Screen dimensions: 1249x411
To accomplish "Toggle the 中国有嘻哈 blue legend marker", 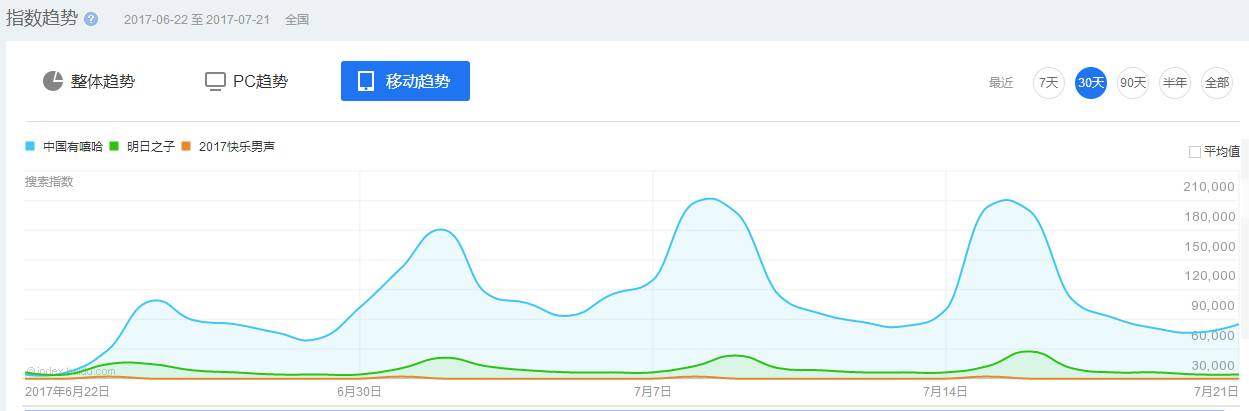I will [x=30, y=146].
